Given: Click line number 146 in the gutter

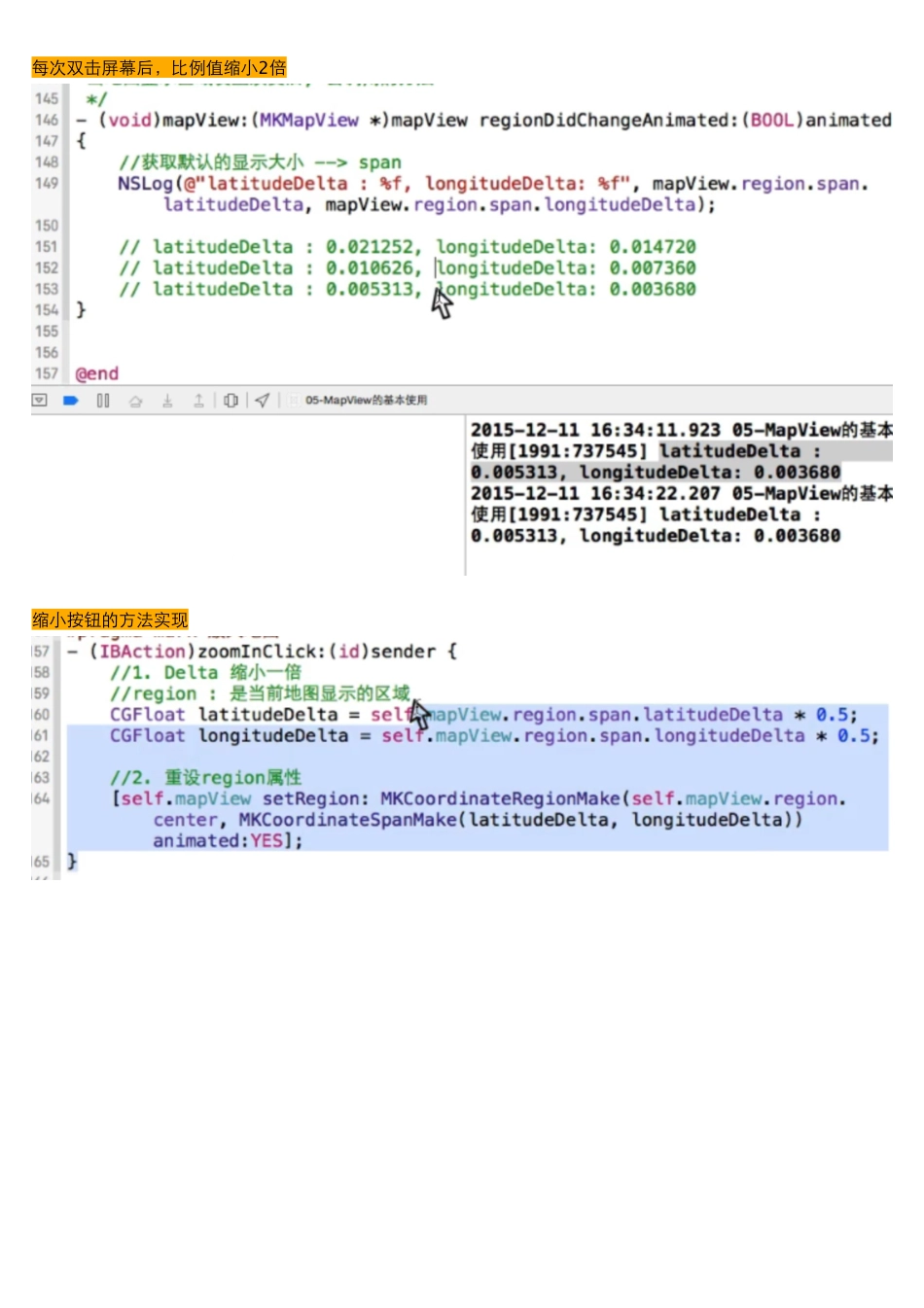Looking at the screenshot, I should pyautogui.click(x=47, y=120).
